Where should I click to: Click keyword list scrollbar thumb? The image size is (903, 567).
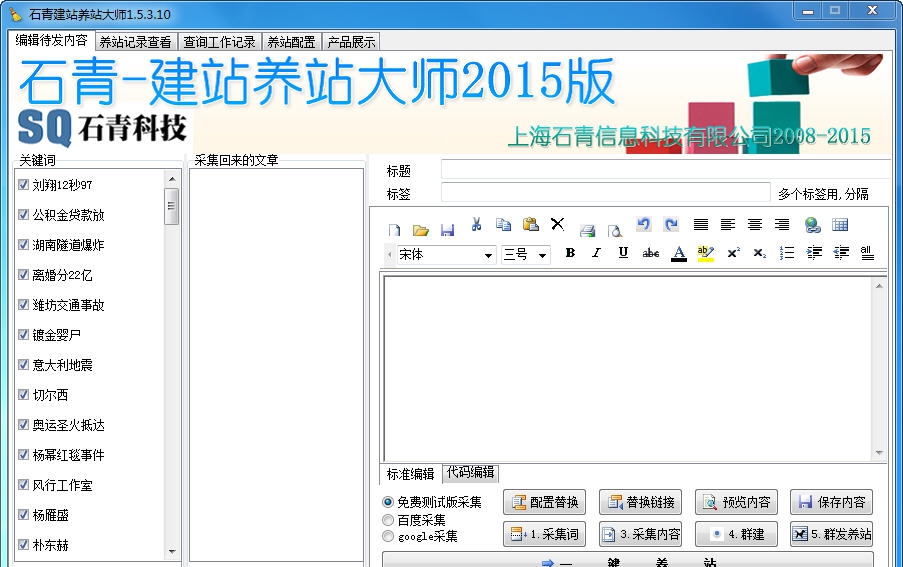tap(172, 206)
